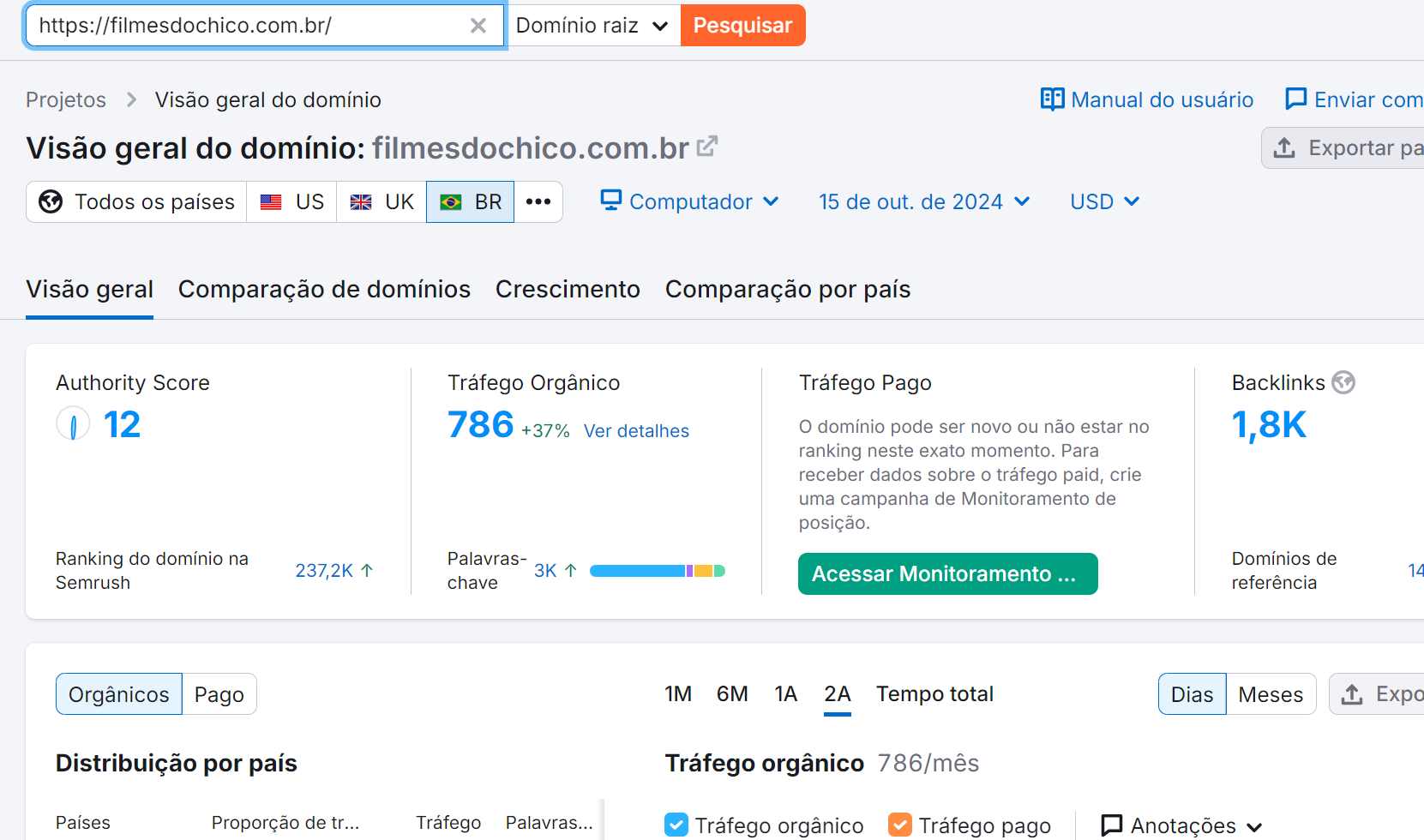Click the book icon beside Manual do usuário
This screenshot has height=840, width=1424.
(x=1052, y=99)
